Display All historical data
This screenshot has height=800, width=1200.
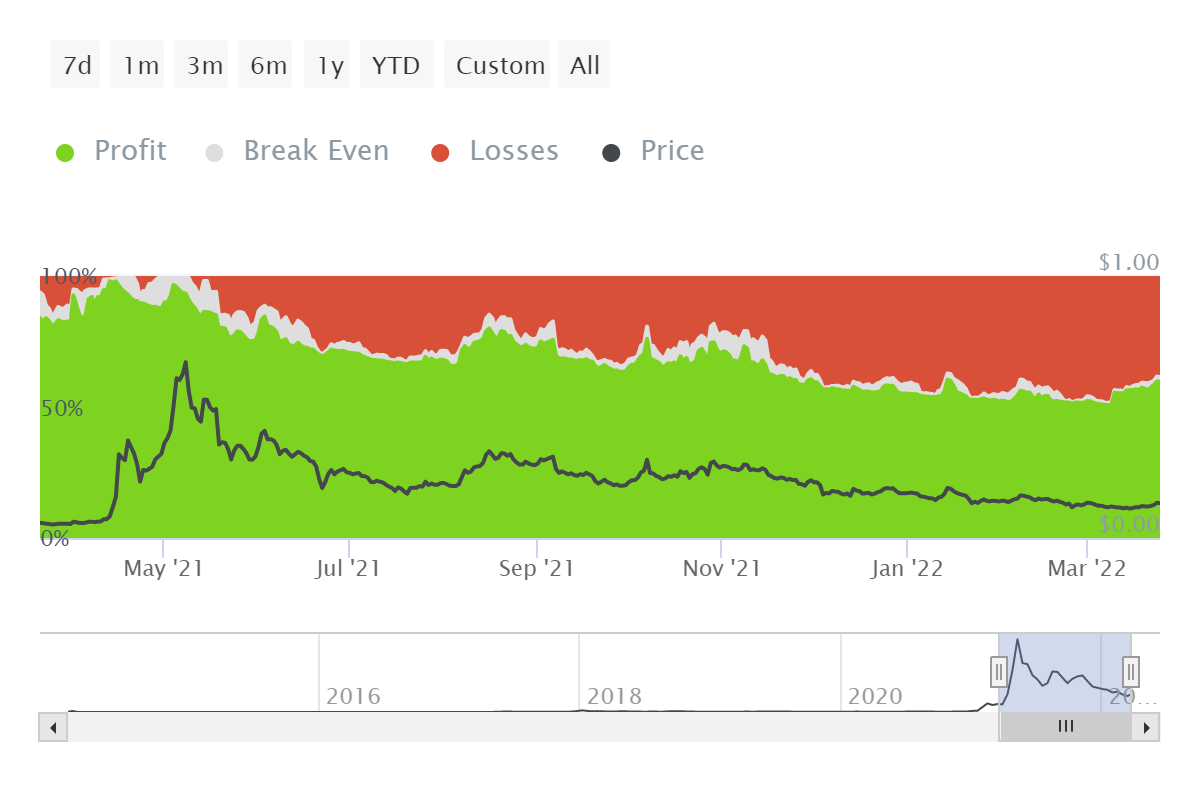[585, 66]
